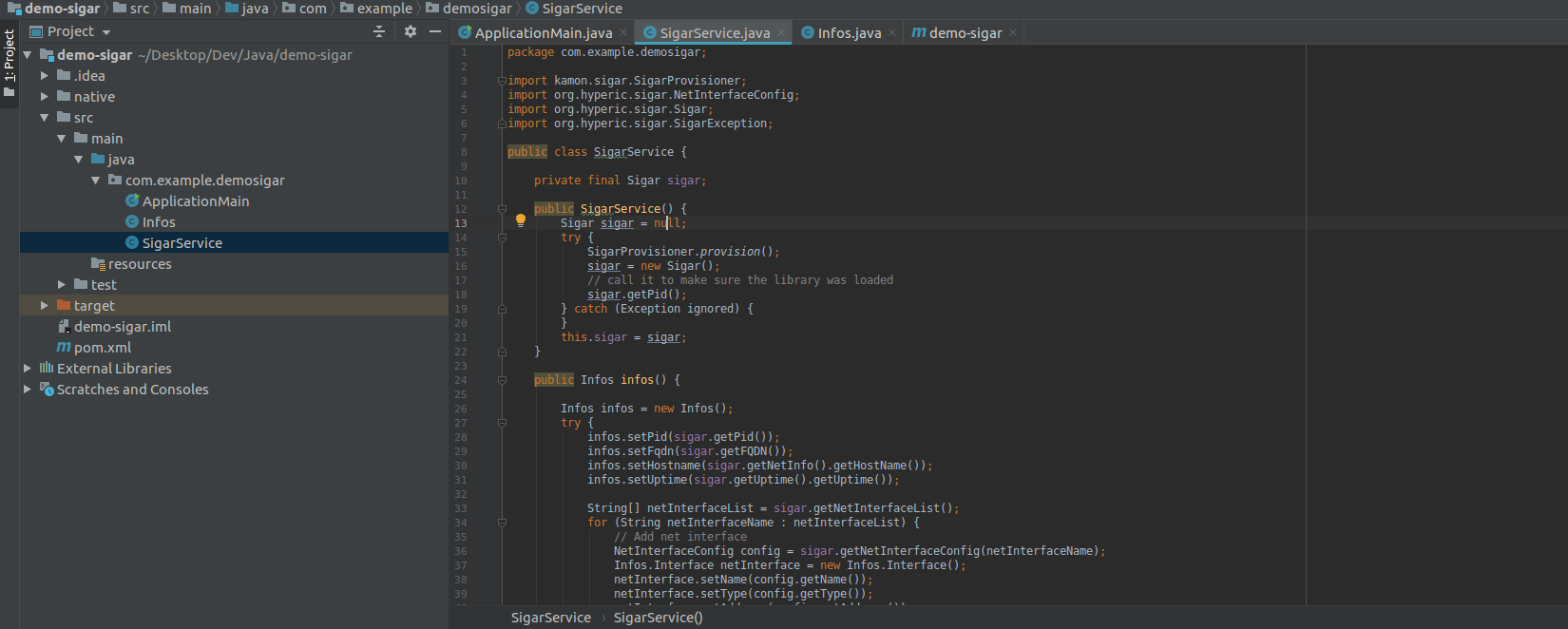The image size is (1568, 629).
Task: Collapse the constructor code fold at line 12
Action: click(x=502, y=209)
